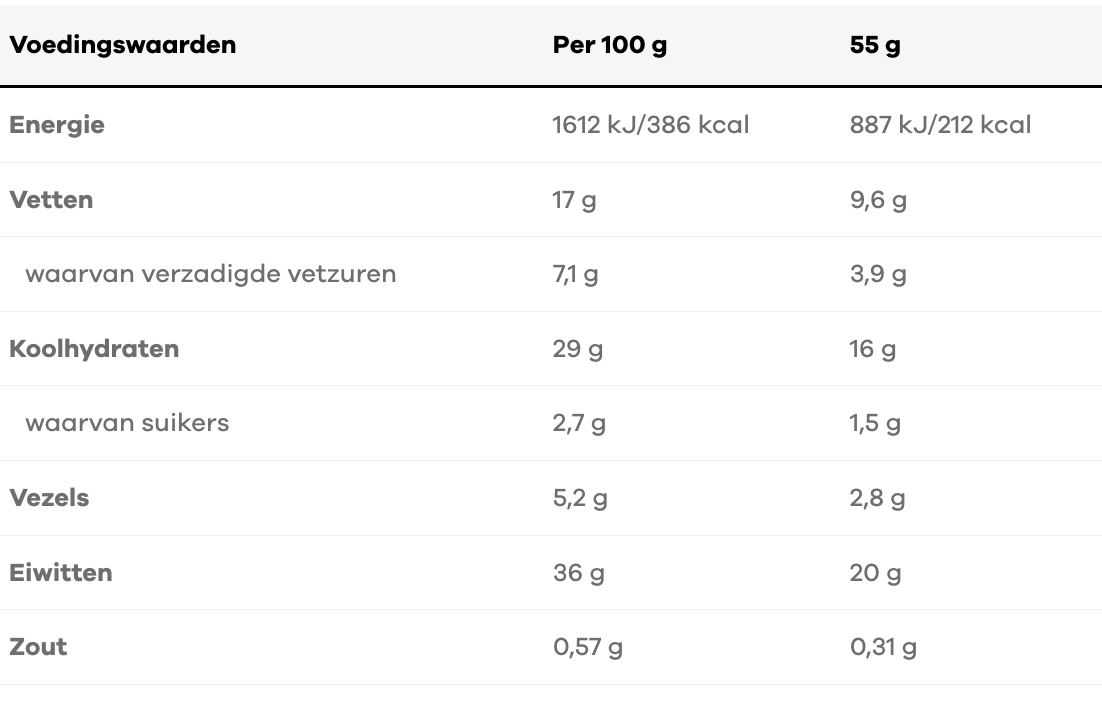Click the 887 kJ/212 kcal value
The image size is (1102, 718).
pyautogui.click(x=940, y=125)
